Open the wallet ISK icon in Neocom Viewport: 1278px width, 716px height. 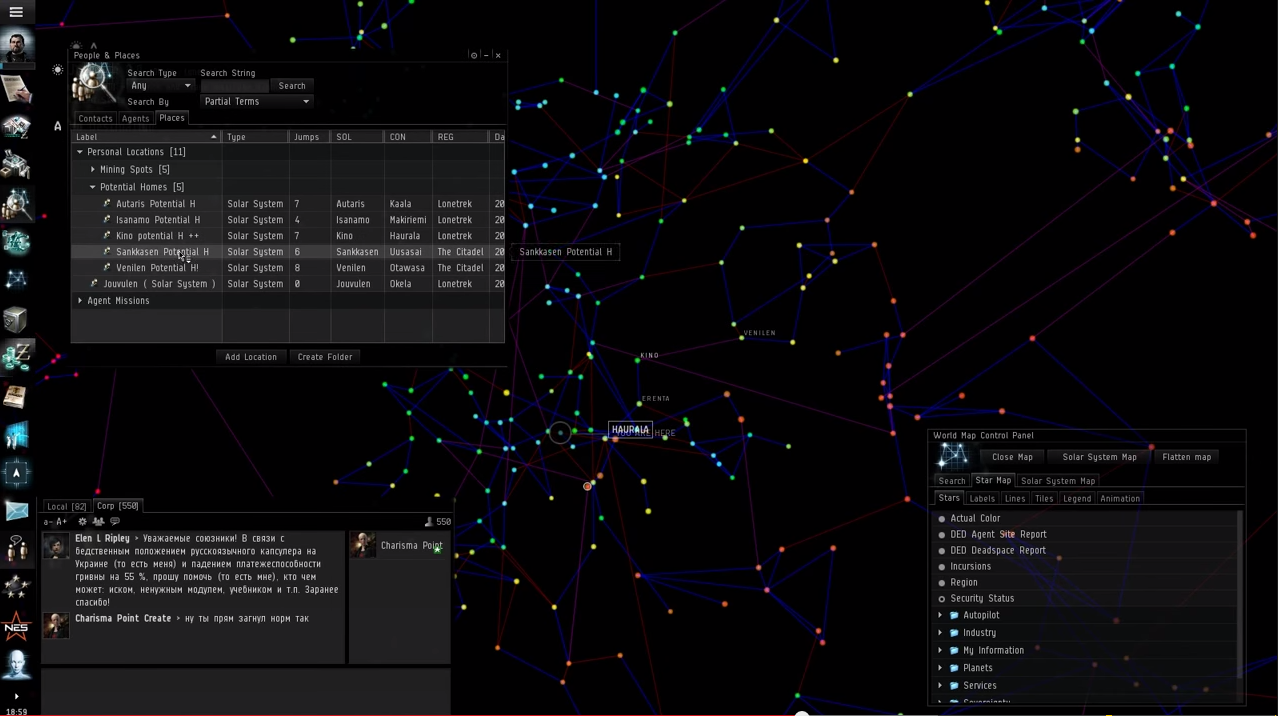(x=16, y=356)
